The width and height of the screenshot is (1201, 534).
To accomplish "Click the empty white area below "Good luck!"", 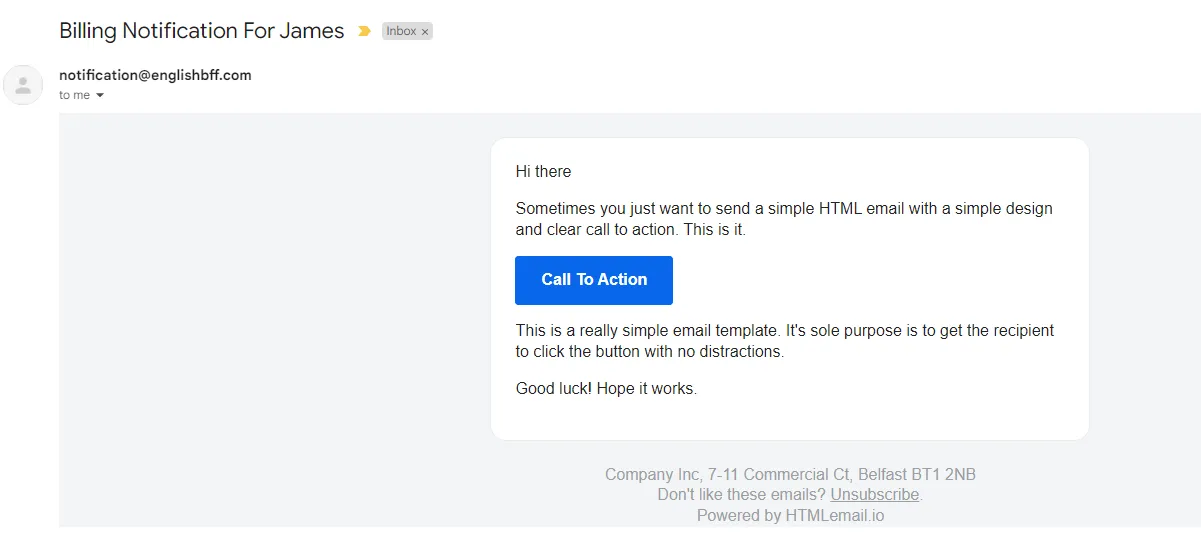I will tap(789, 418).
